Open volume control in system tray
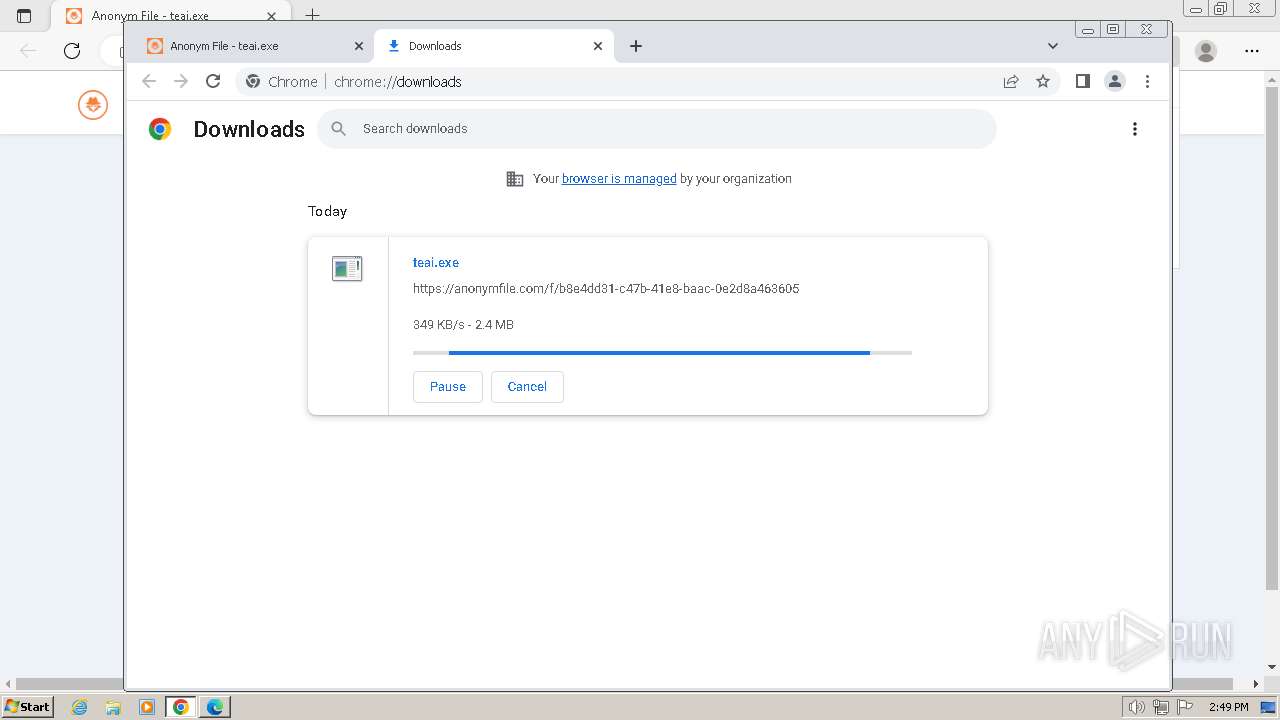The image size is (1280, 720). point(1137,707)
